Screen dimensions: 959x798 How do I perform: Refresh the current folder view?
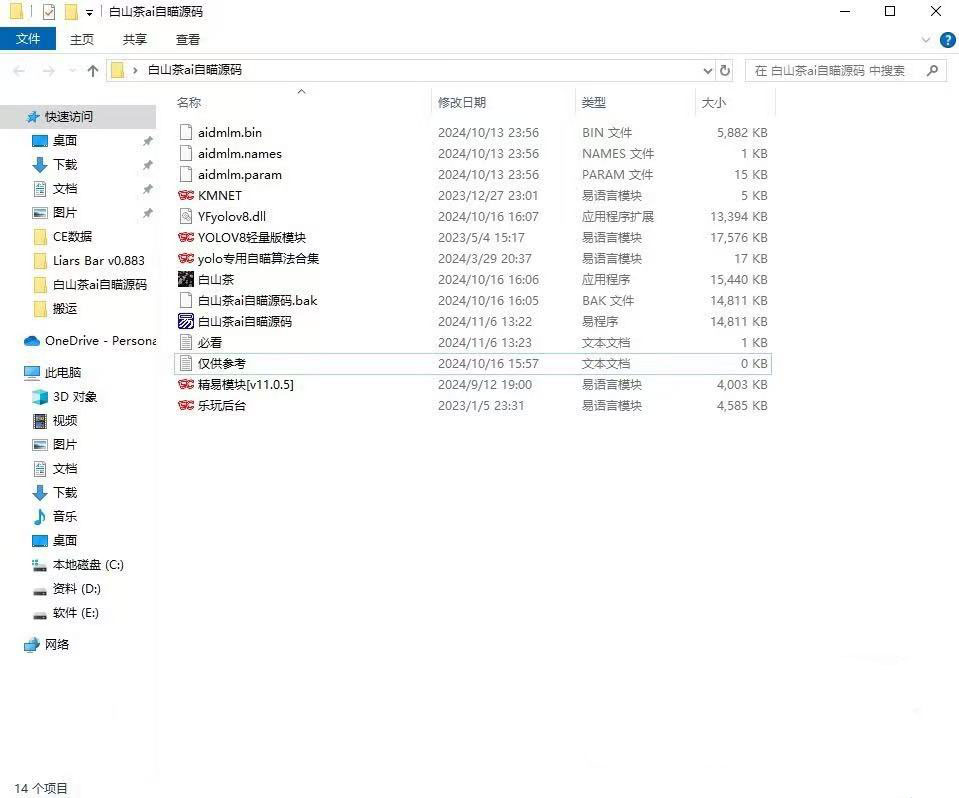click(x=725, y=71)
